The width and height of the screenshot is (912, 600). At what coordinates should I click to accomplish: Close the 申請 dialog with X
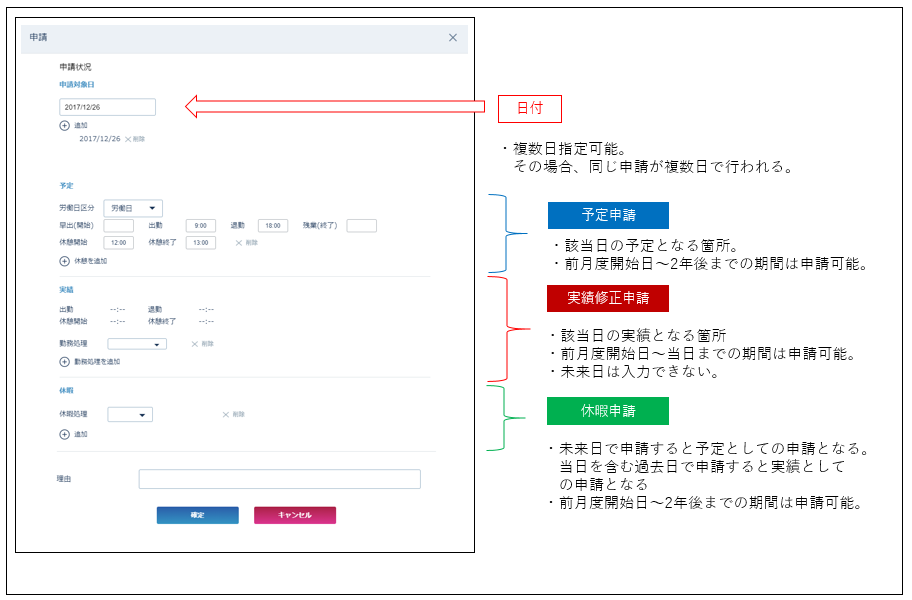click(452, 38)
